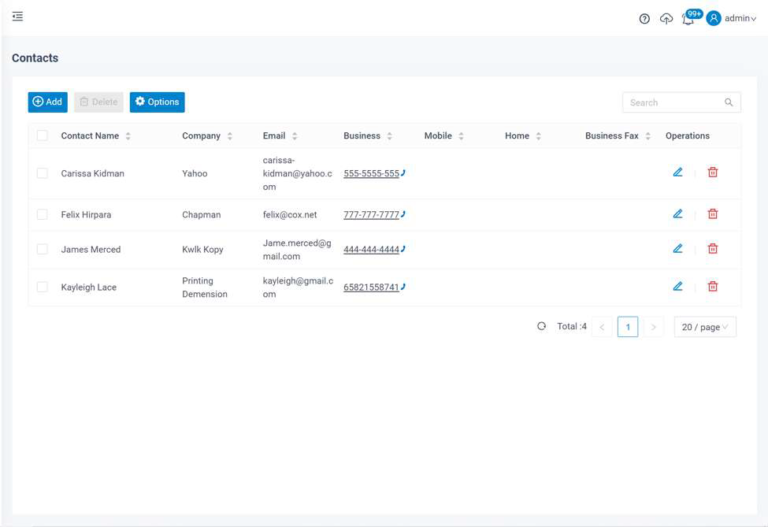Click the refresh icon beside Total
The height and width of the screenshot is (527, 768).
tap(542, 326)
